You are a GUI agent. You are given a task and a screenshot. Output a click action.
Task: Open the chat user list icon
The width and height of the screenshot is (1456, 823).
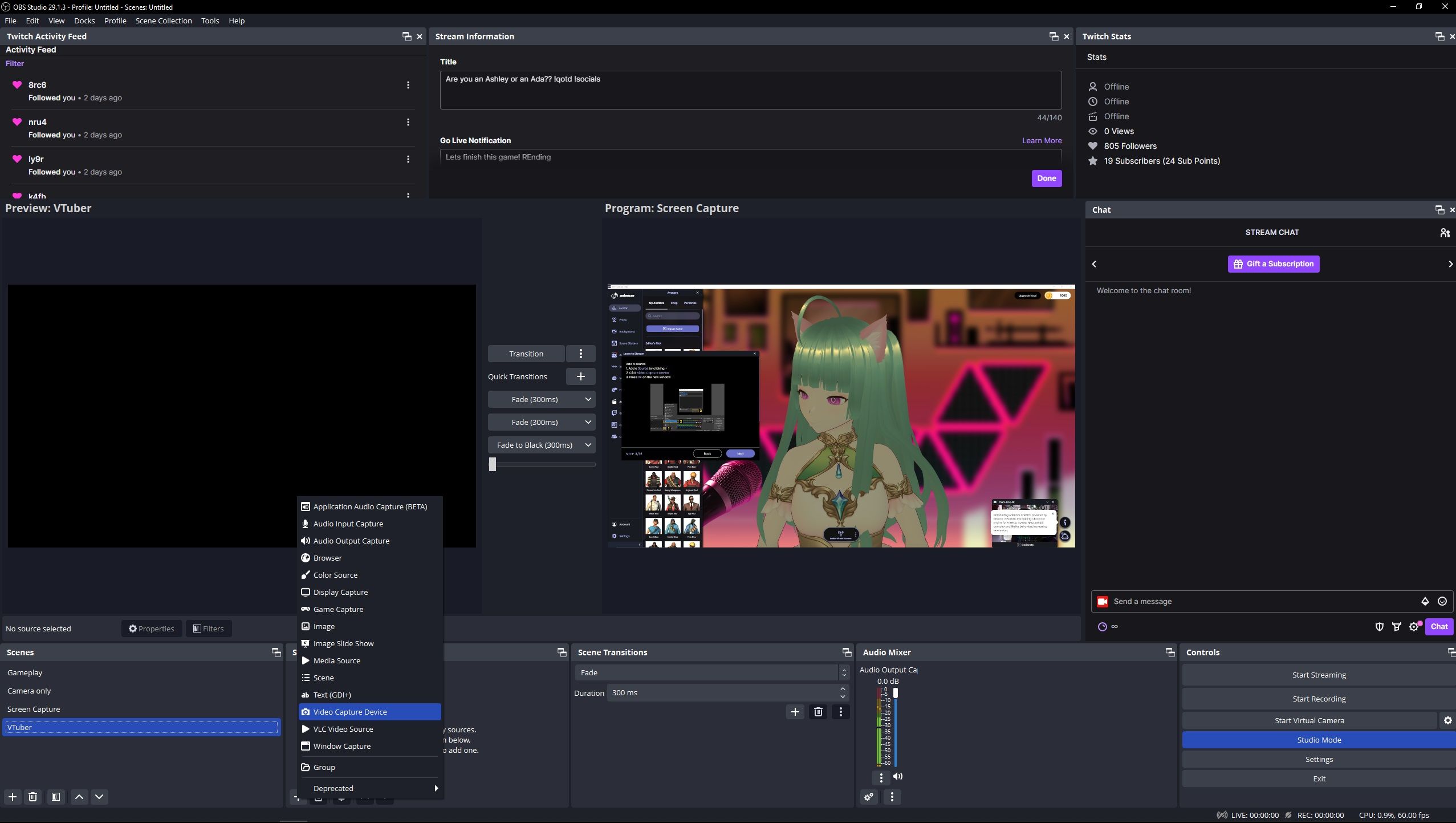click(1444, 232)
